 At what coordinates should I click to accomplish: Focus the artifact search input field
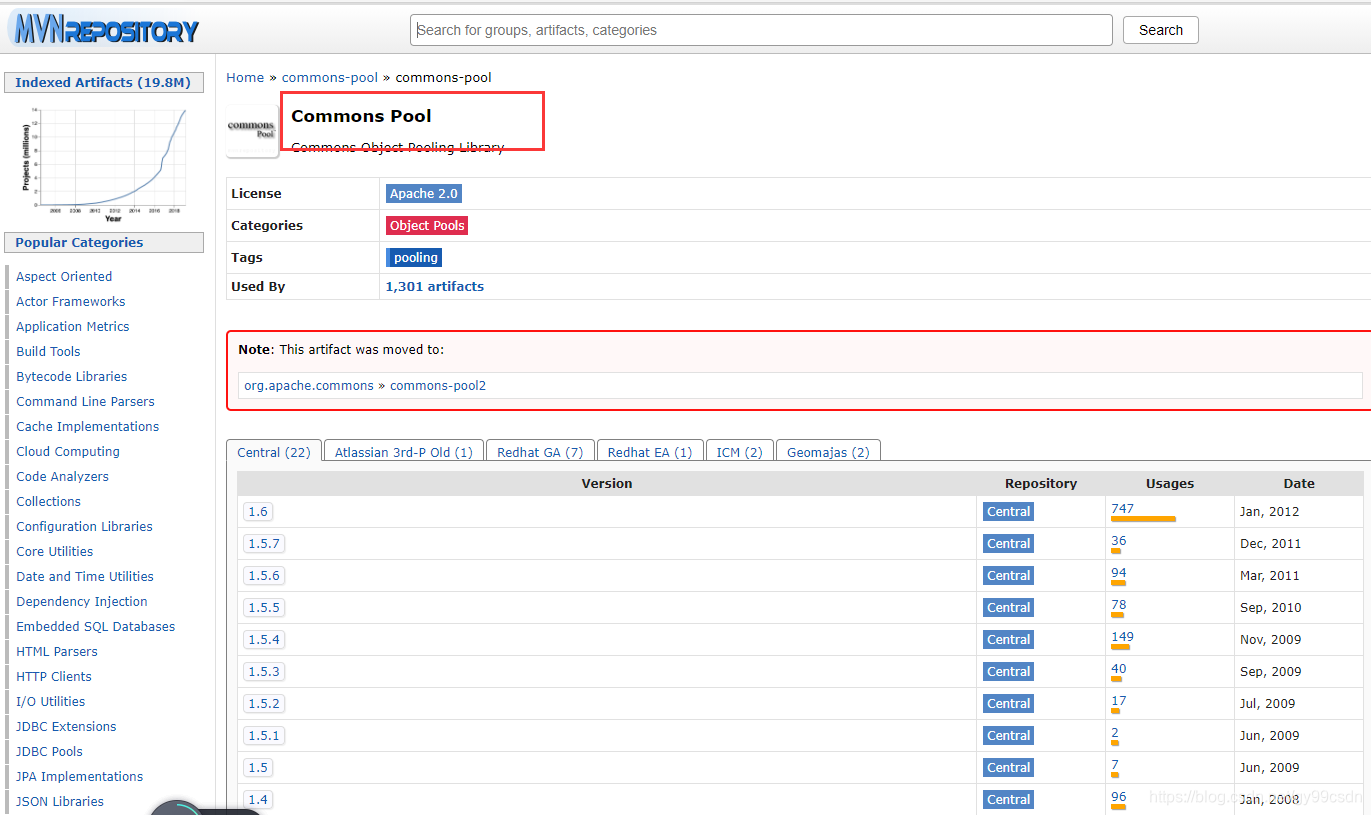tap(761, 30)
